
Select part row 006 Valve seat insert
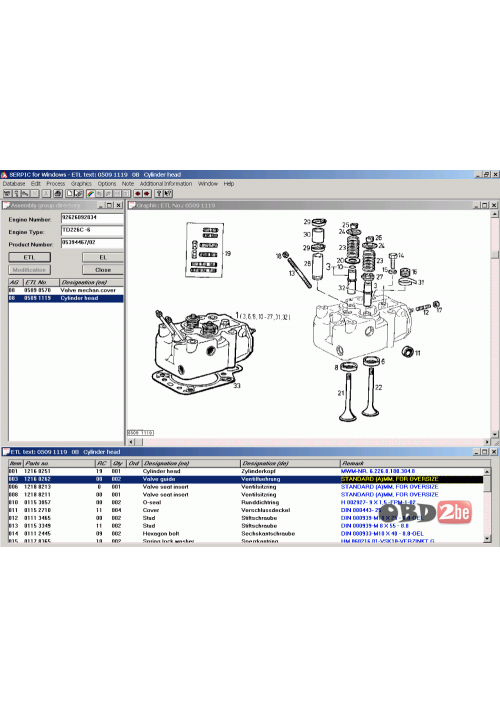(246, 487)
